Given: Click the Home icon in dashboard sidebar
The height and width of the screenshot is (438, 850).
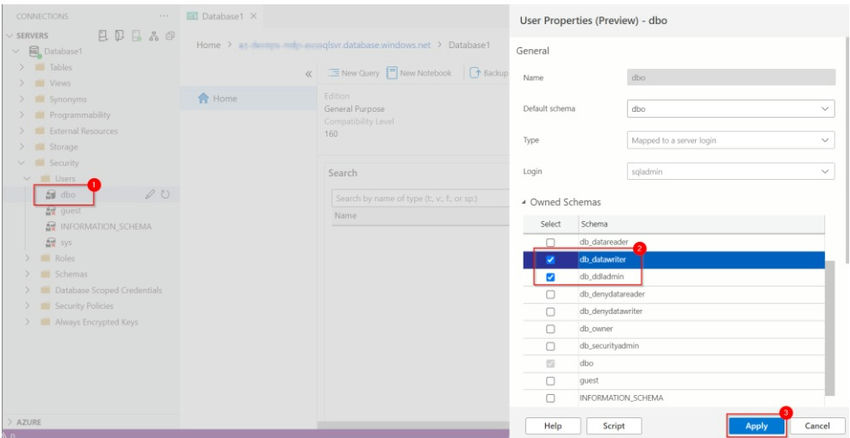Looking at the screenshot, I should pyautogui.click(x=203, y=98).
